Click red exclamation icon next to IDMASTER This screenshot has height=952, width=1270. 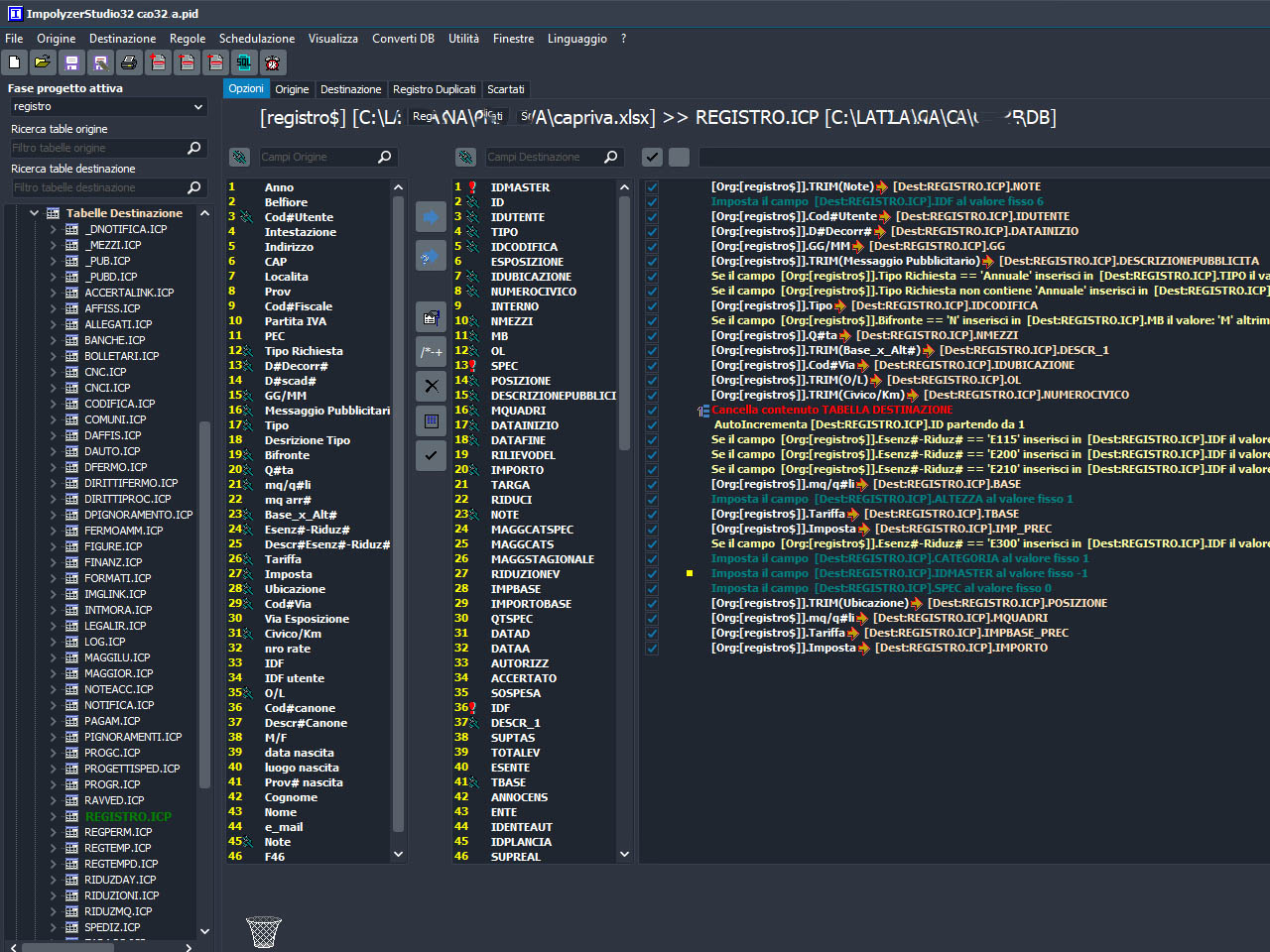[472, 186]
